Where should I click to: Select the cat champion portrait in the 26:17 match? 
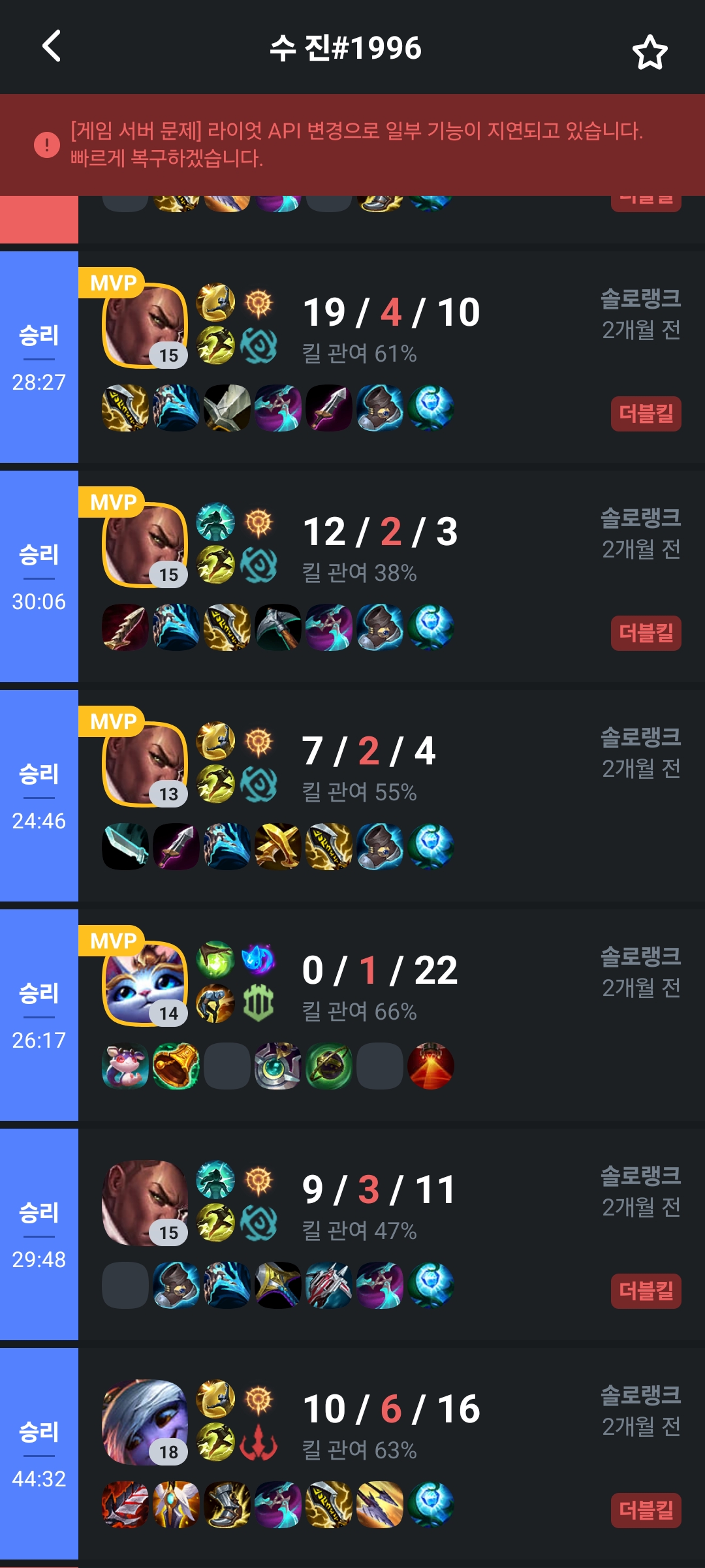145,983
